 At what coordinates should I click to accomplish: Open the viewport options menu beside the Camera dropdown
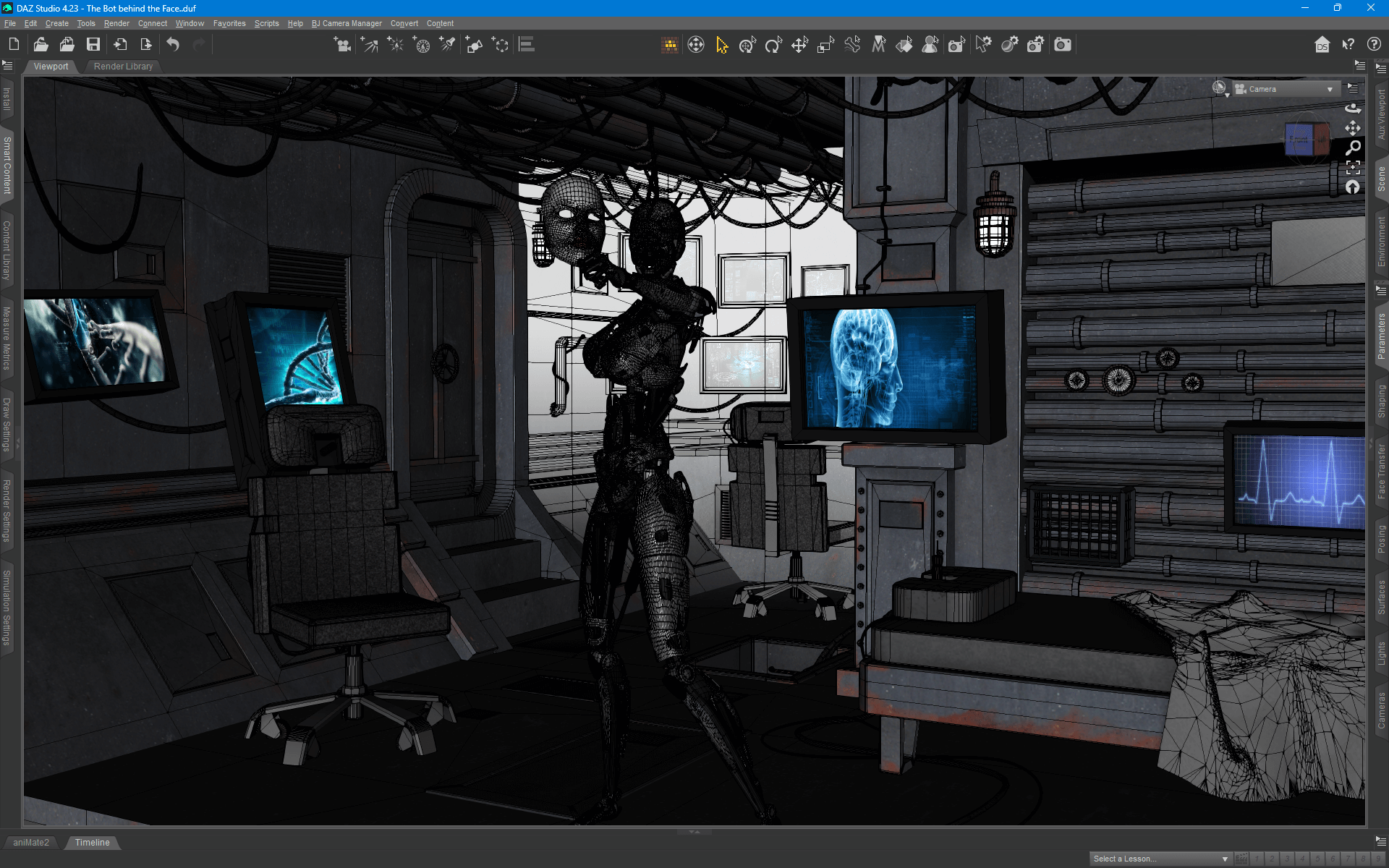[1353, 88]
